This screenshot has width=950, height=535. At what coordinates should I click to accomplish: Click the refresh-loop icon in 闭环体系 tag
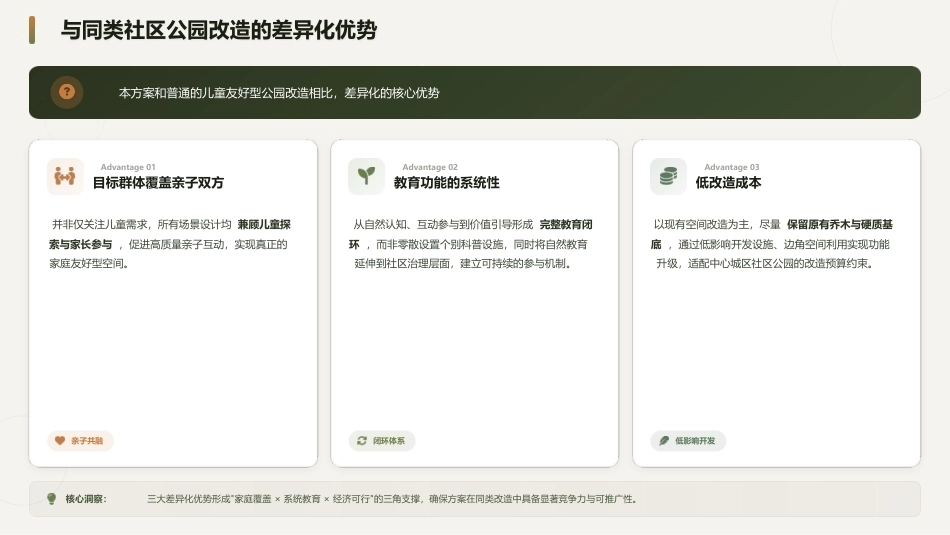(362, 440)
